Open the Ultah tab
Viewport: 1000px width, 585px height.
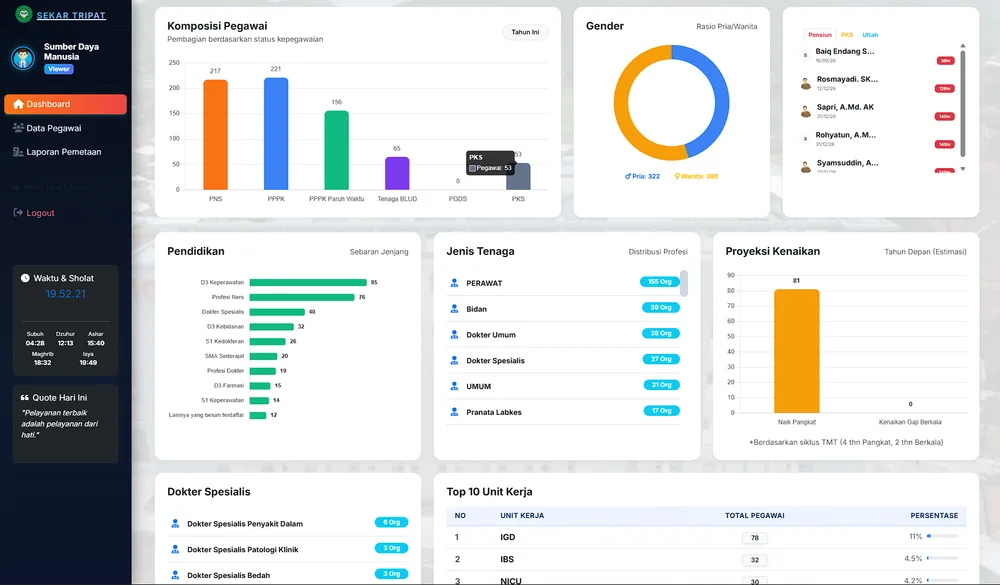(870, 34)
